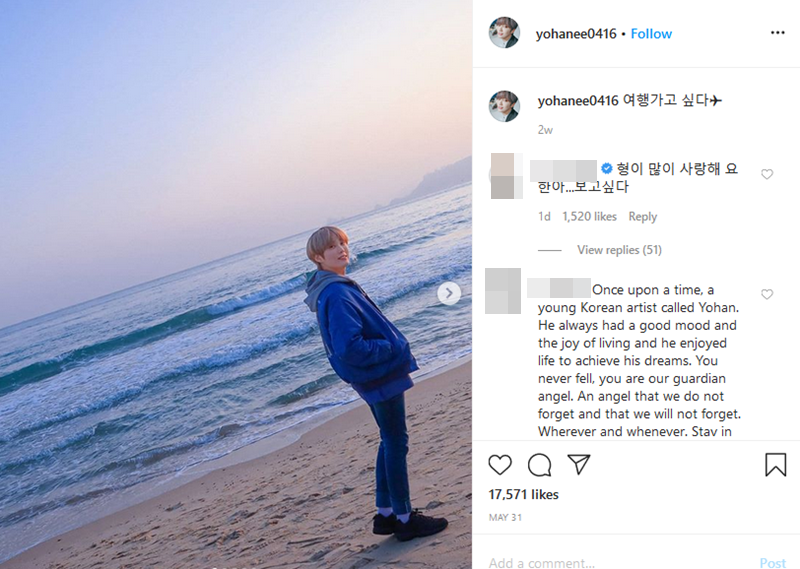Go to next photo arrow
This screenshot has height=569, width=800.
[x=449, y=293]
